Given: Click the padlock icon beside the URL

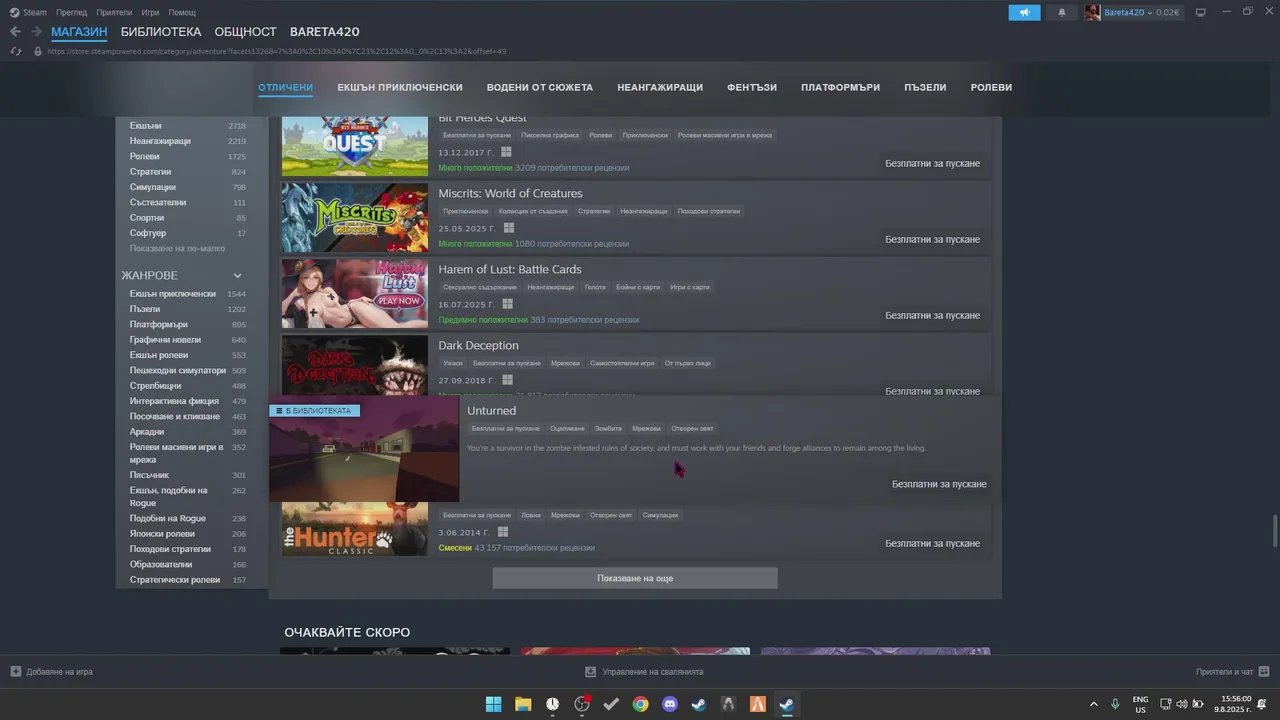Looking at the screenshot, I should point(38,51).
